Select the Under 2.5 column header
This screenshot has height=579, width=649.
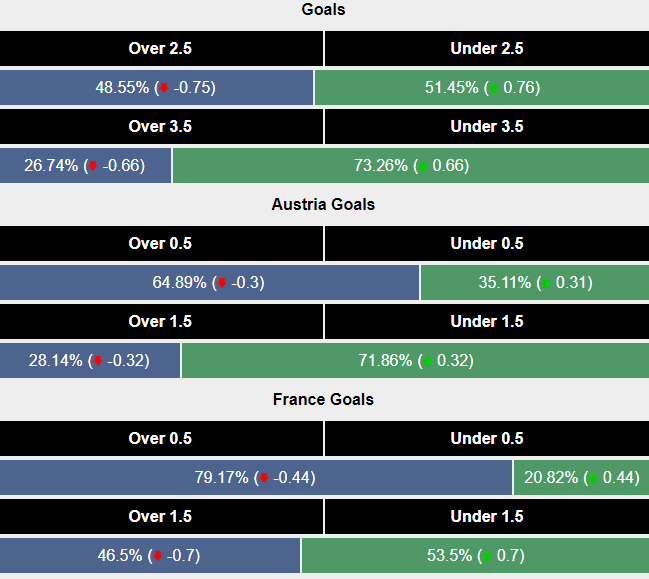click(x=487, y=48)
